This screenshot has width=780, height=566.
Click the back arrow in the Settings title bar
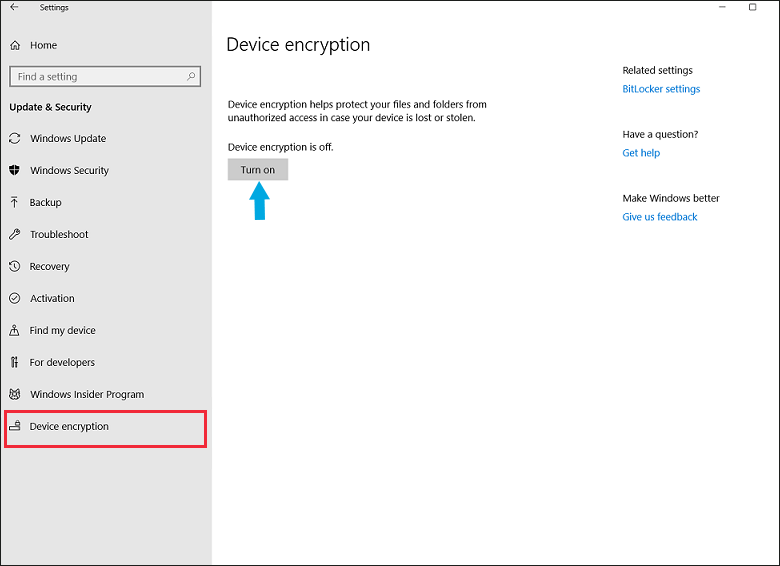coord(14,7)
